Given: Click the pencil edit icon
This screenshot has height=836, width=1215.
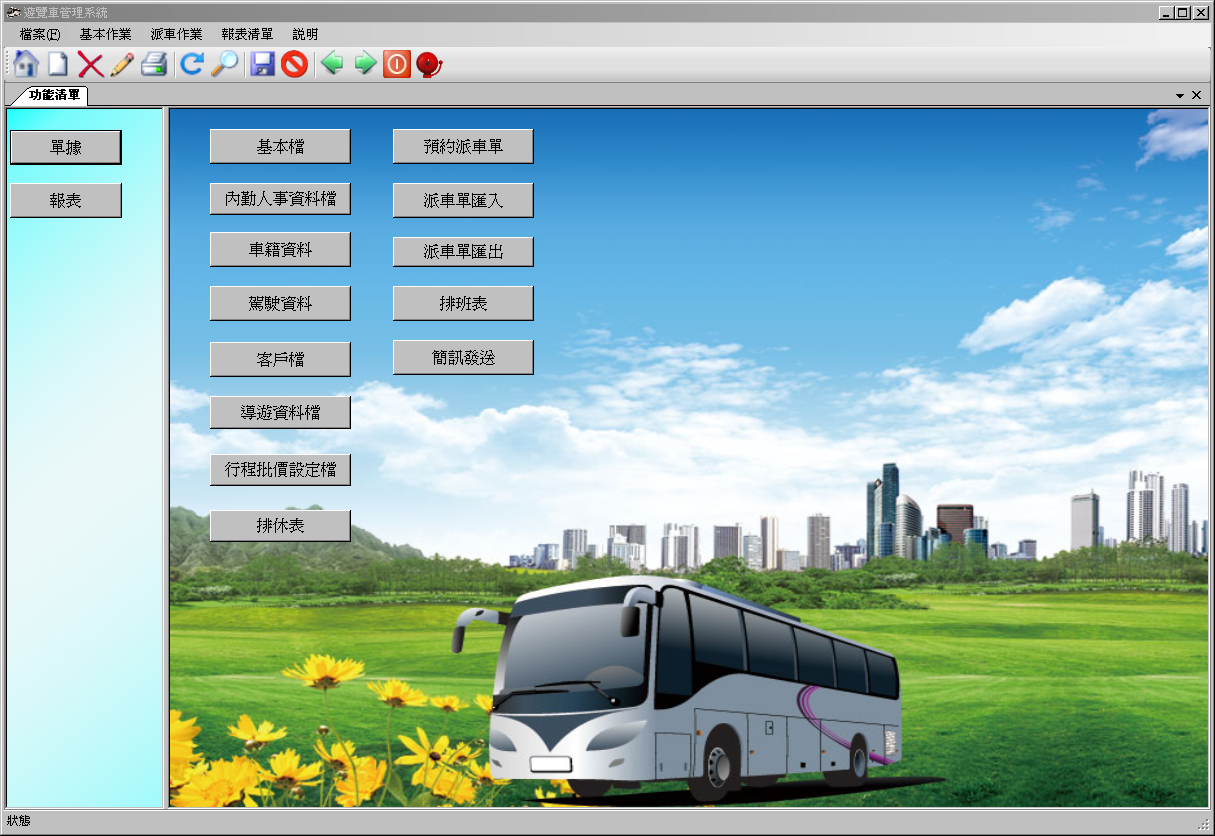Looking at the screenshot, I should point(122,65).
